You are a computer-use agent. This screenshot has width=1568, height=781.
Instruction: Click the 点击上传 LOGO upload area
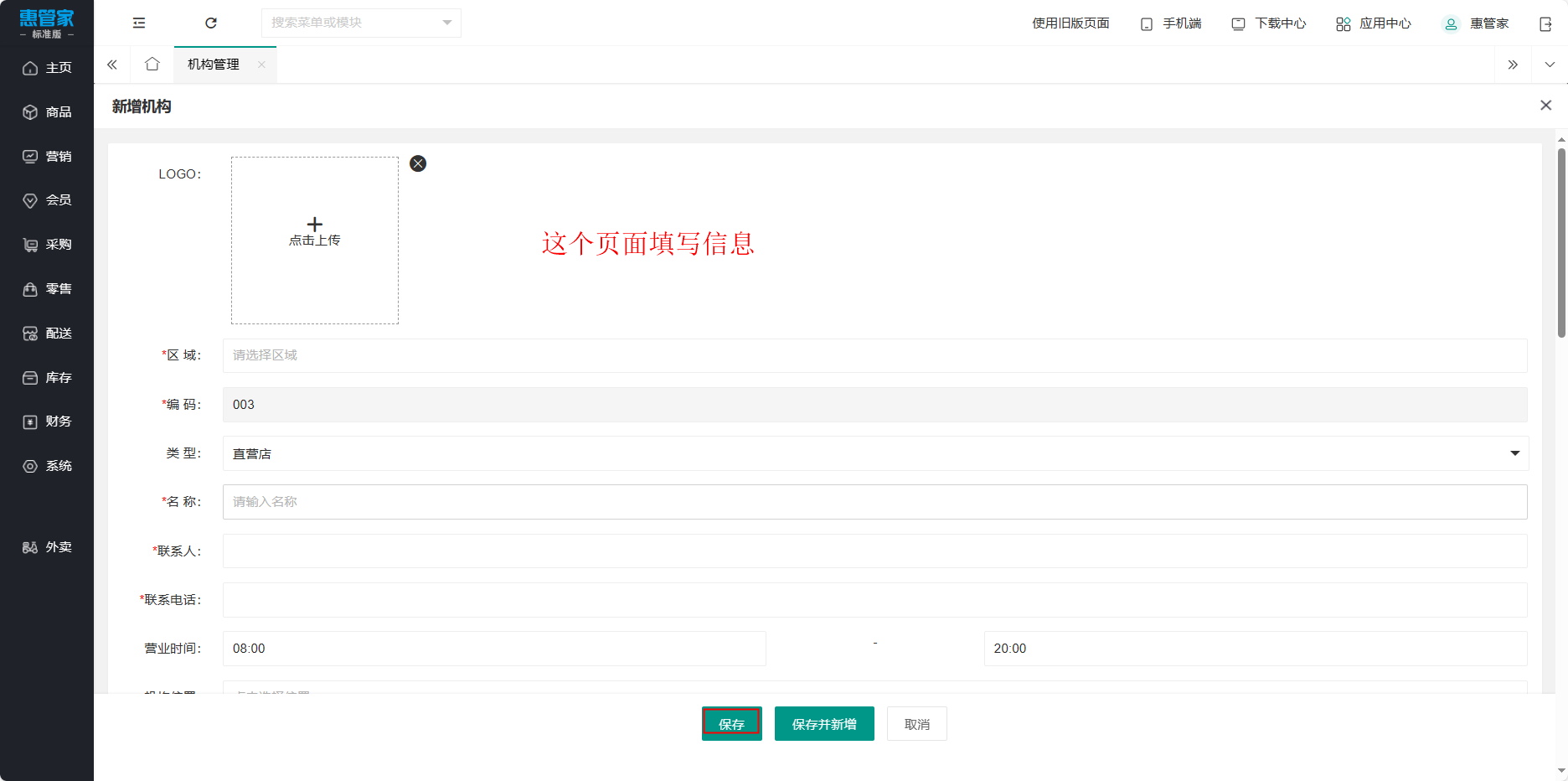click(x=315, y=241)
